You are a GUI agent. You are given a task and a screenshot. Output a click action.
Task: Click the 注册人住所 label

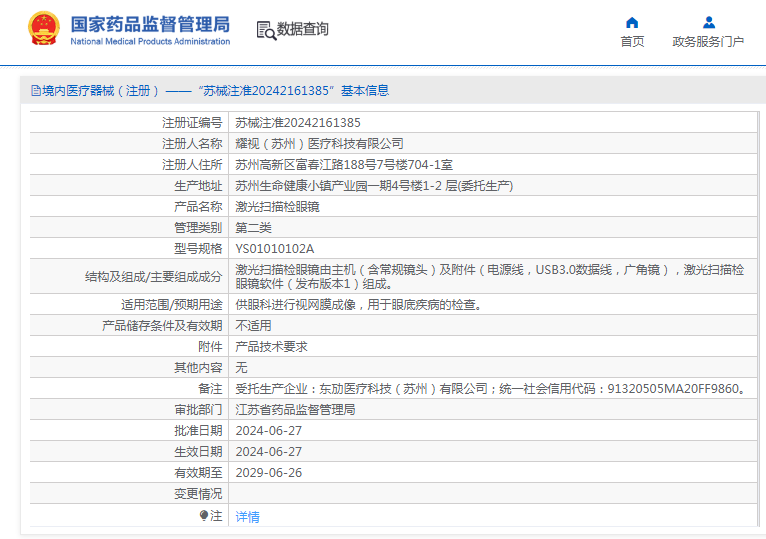point(192,165)
